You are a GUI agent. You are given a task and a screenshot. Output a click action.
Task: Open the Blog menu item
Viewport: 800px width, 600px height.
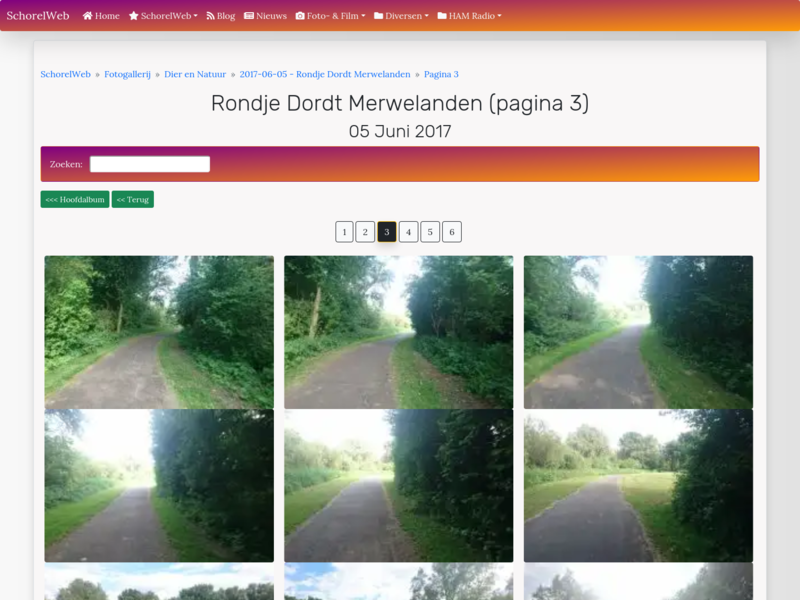click(221, 16)
